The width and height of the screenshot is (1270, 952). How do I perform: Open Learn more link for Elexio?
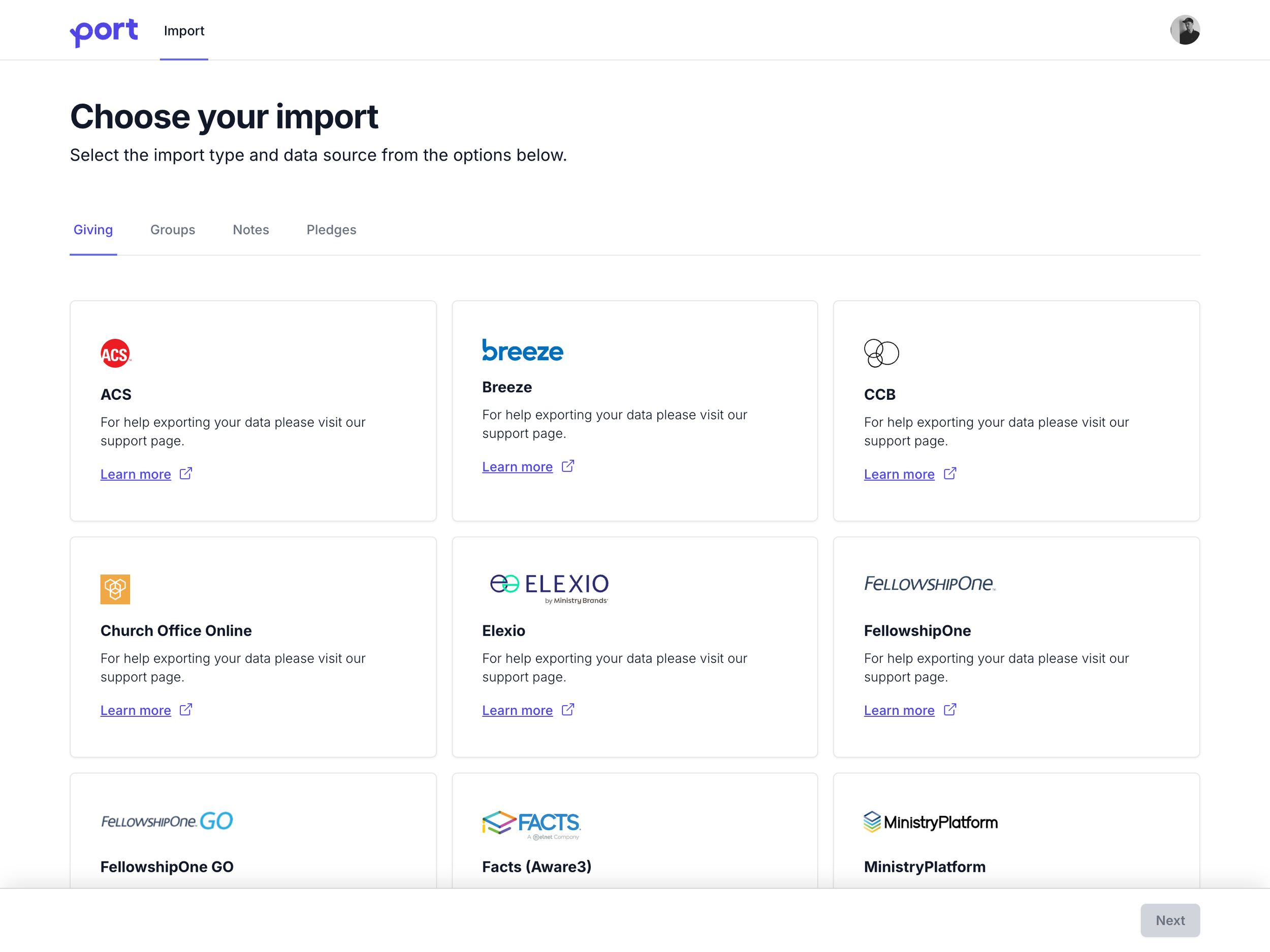(517, 710)
